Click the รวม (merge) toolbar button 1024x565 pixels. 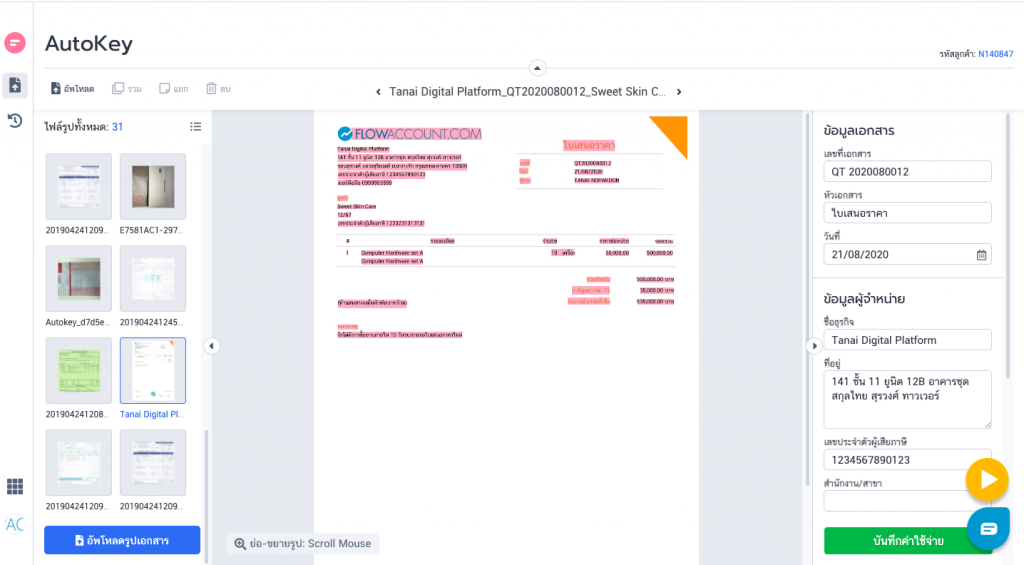[127, 89]
